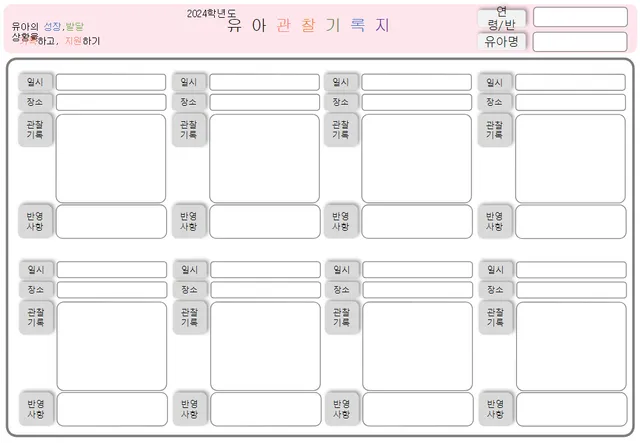
Task: Click 장소 field in top row's second block
Action: click(x=264, y=102)
